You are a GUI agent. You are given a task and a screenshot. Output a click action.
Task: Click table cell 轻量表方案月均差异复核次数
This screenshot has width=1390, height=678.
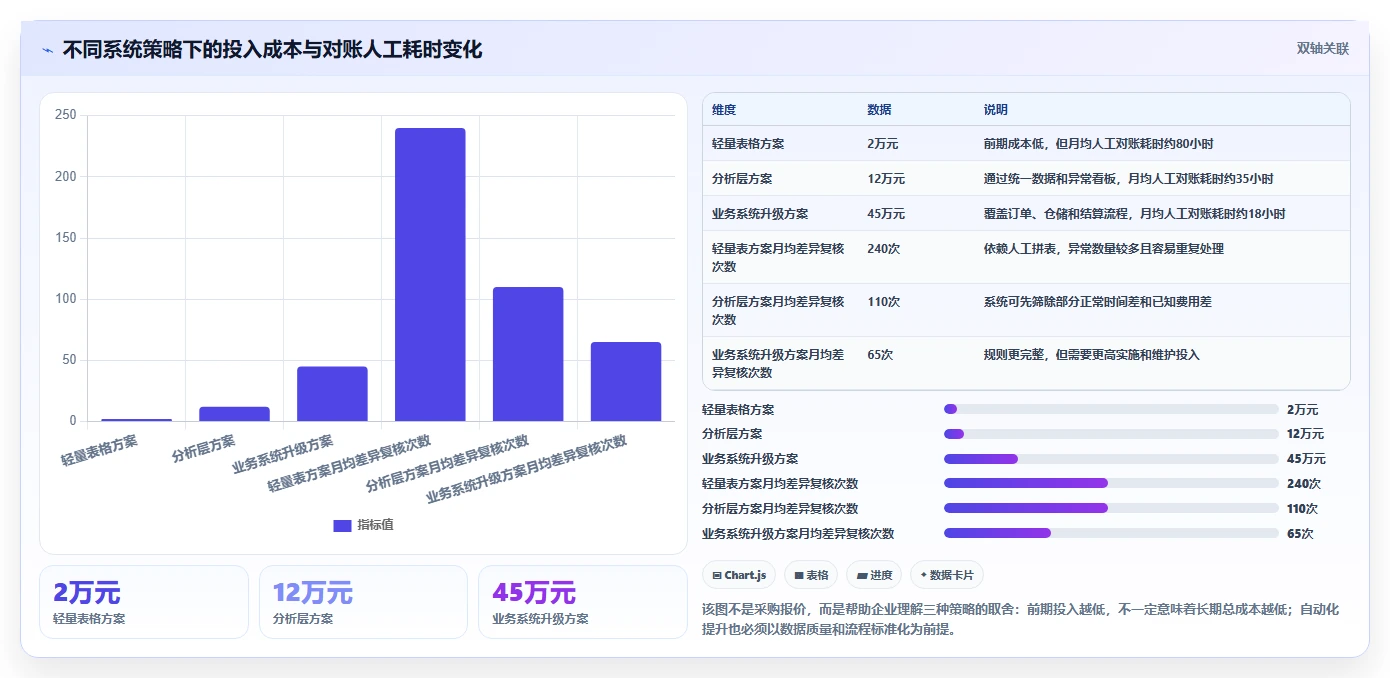(x=778, y=258)
